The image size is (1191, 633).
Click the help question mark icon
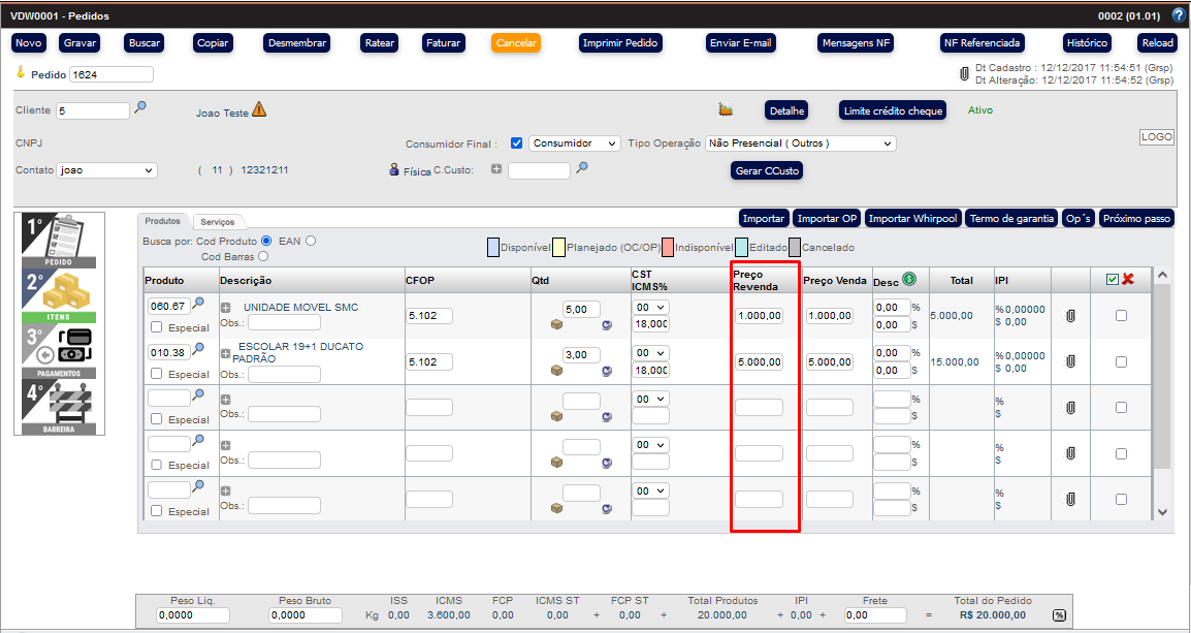pos(1179,16)
